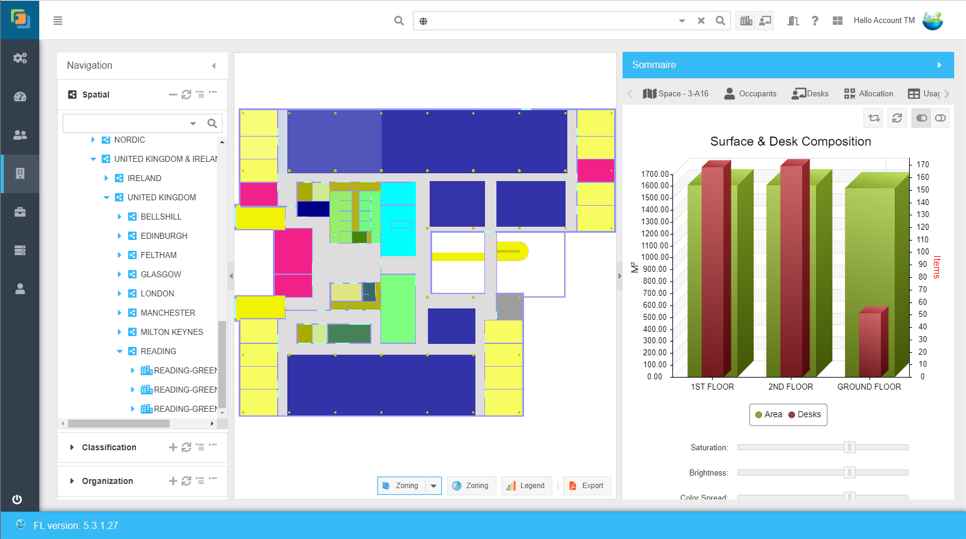Click the main Zoning button with layers icon

coord(401,485)
